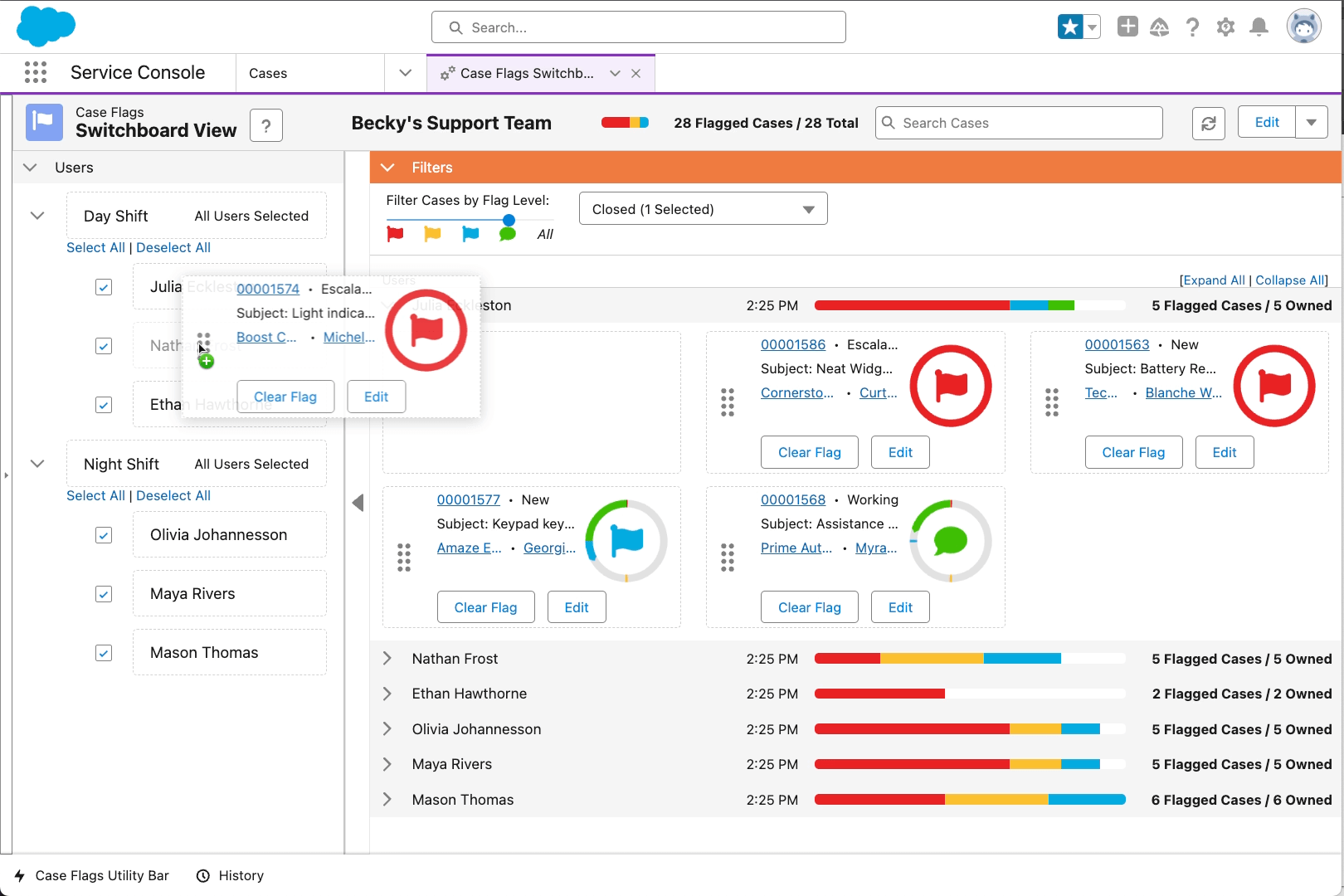This screenshot has width=1344, height=896.
Task: Expand the Nathan Frost row
Action: 387,658
